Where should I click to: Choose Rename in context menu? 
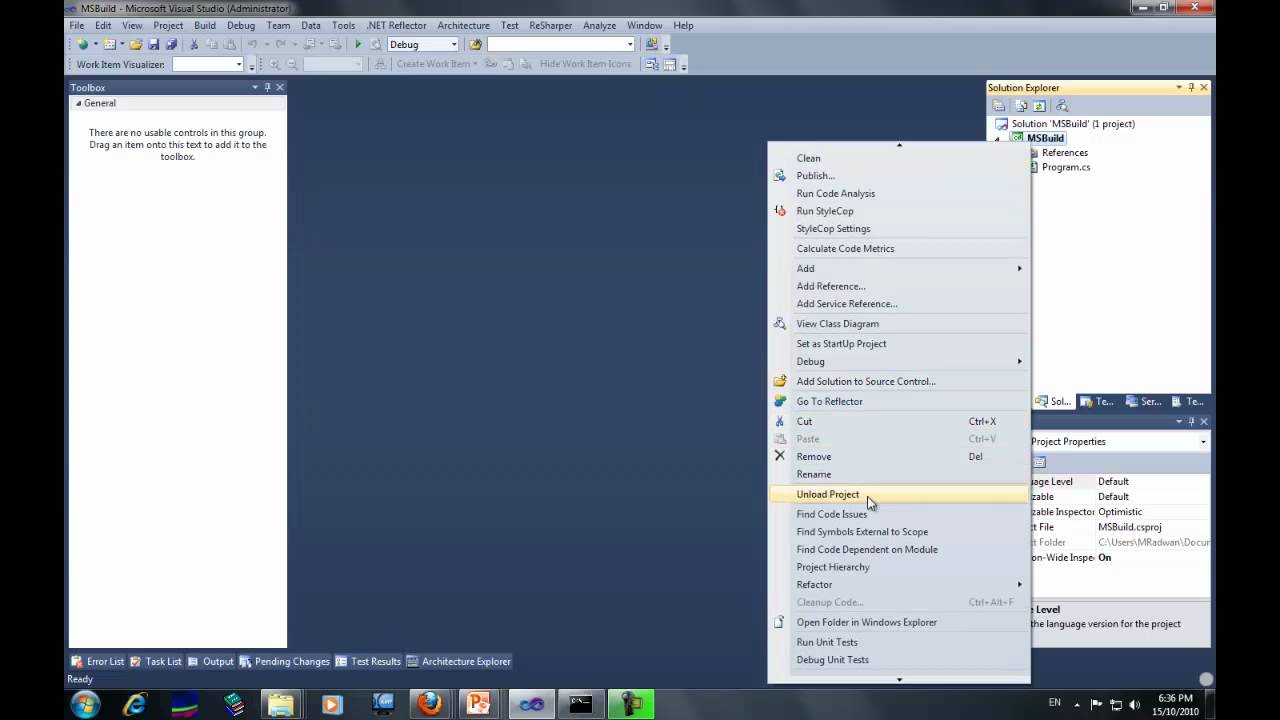click(898, 474)
